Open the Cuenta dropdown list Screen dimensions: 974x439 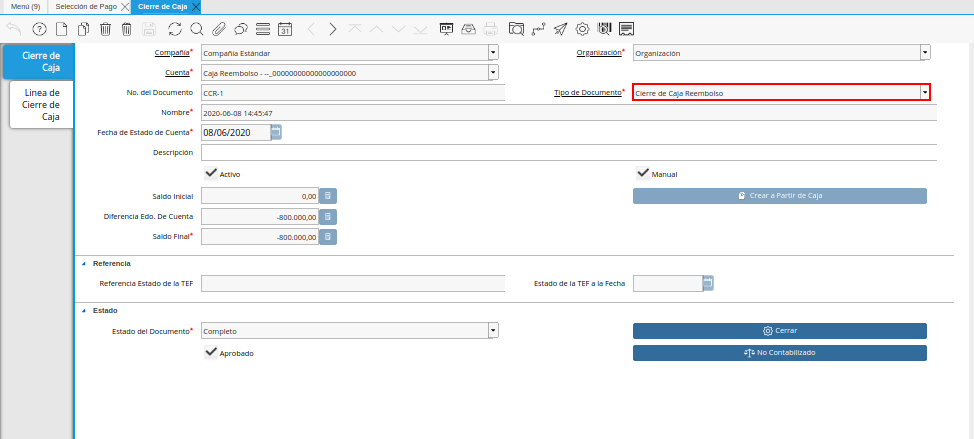point(492,73)
